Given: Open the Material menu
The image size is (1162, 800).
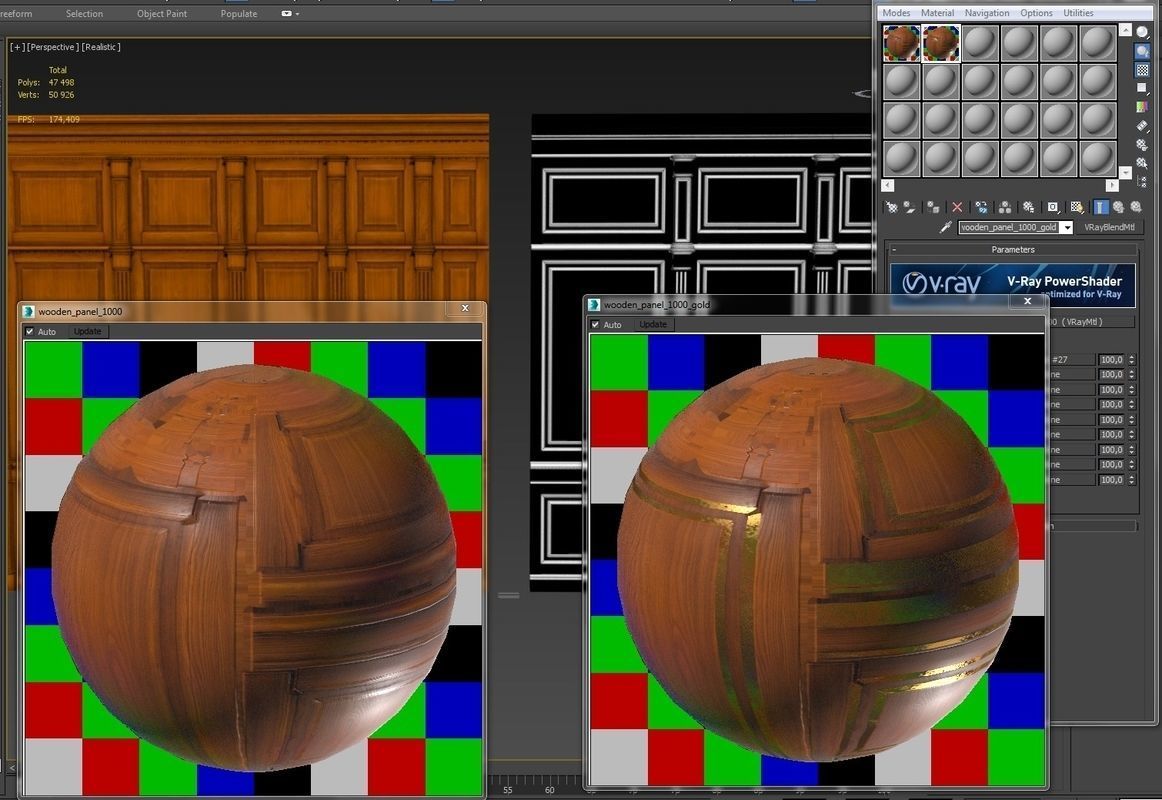Looking at the screenshot, I should pos(937,13).
